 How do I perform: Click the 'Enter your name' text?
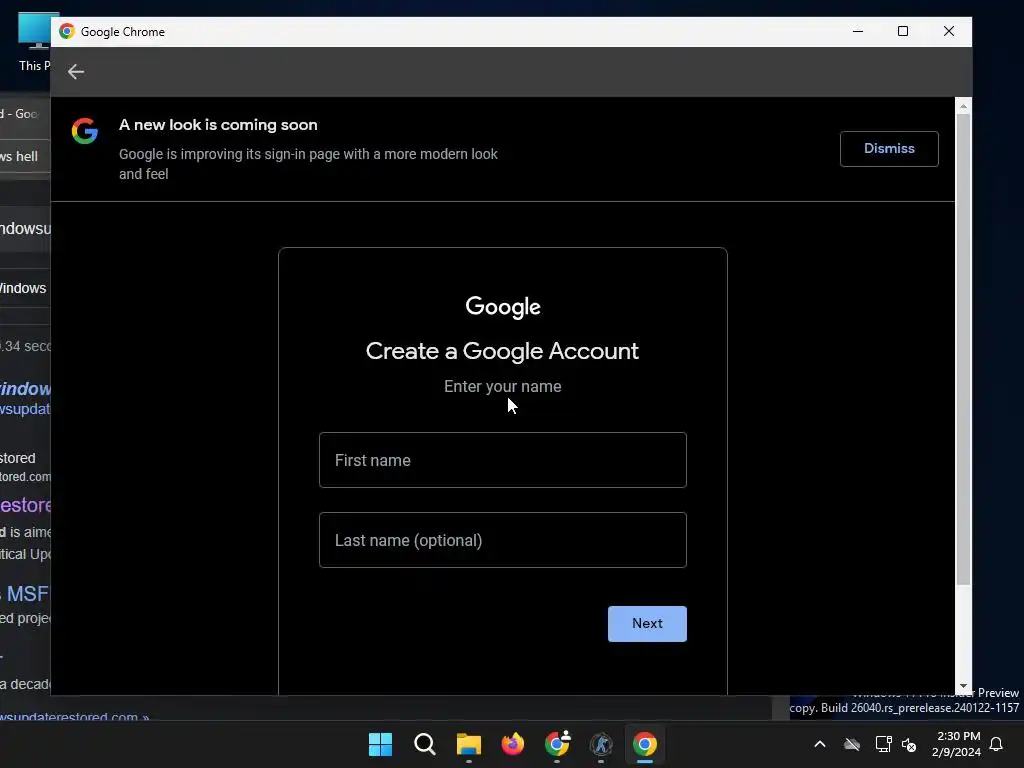[502, 387]
